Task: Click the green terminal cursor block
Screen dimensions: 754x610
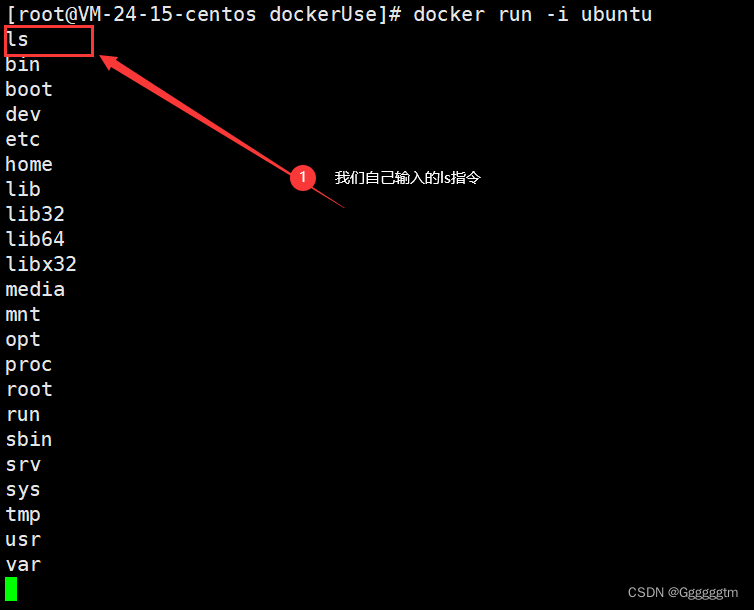Action: pyautogui.click(x=11, y=589)
